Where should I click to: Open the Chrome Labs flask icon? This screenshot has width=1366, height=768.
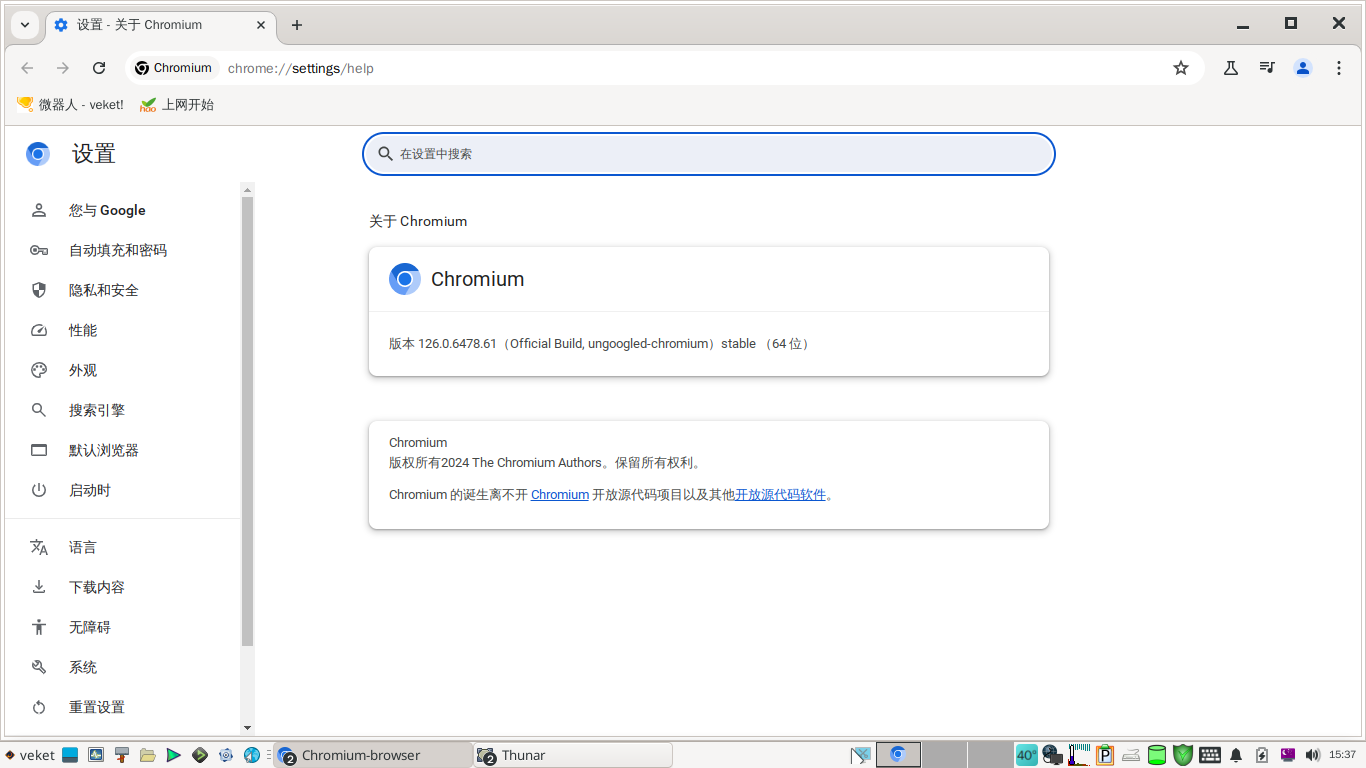point(1231,68)
